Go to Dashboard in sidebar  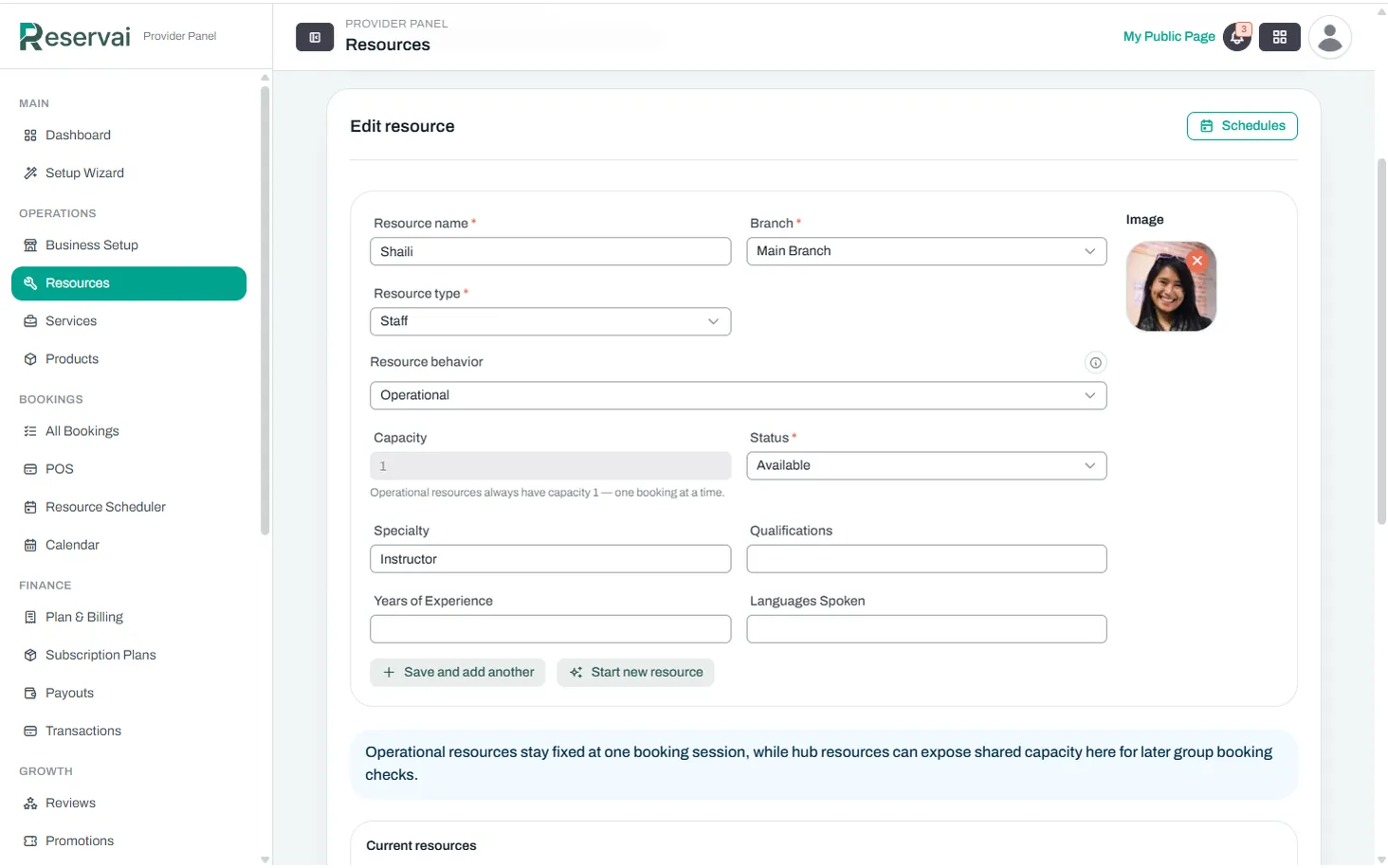pyautogui.click(x=129, y=136)
